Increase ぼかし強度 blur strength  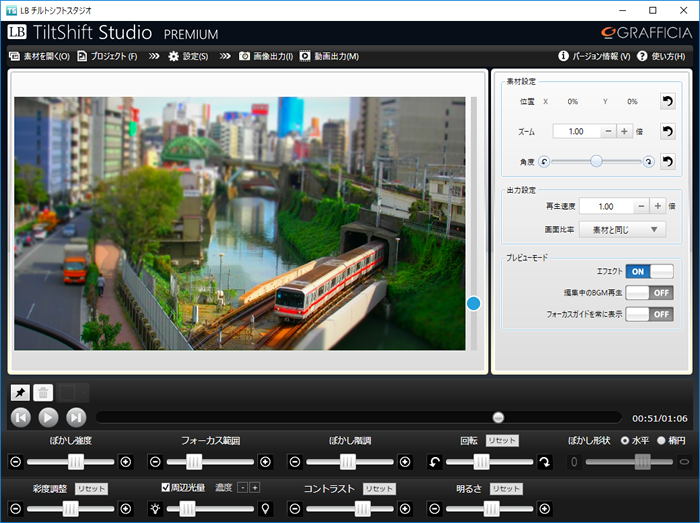(126, 462)
